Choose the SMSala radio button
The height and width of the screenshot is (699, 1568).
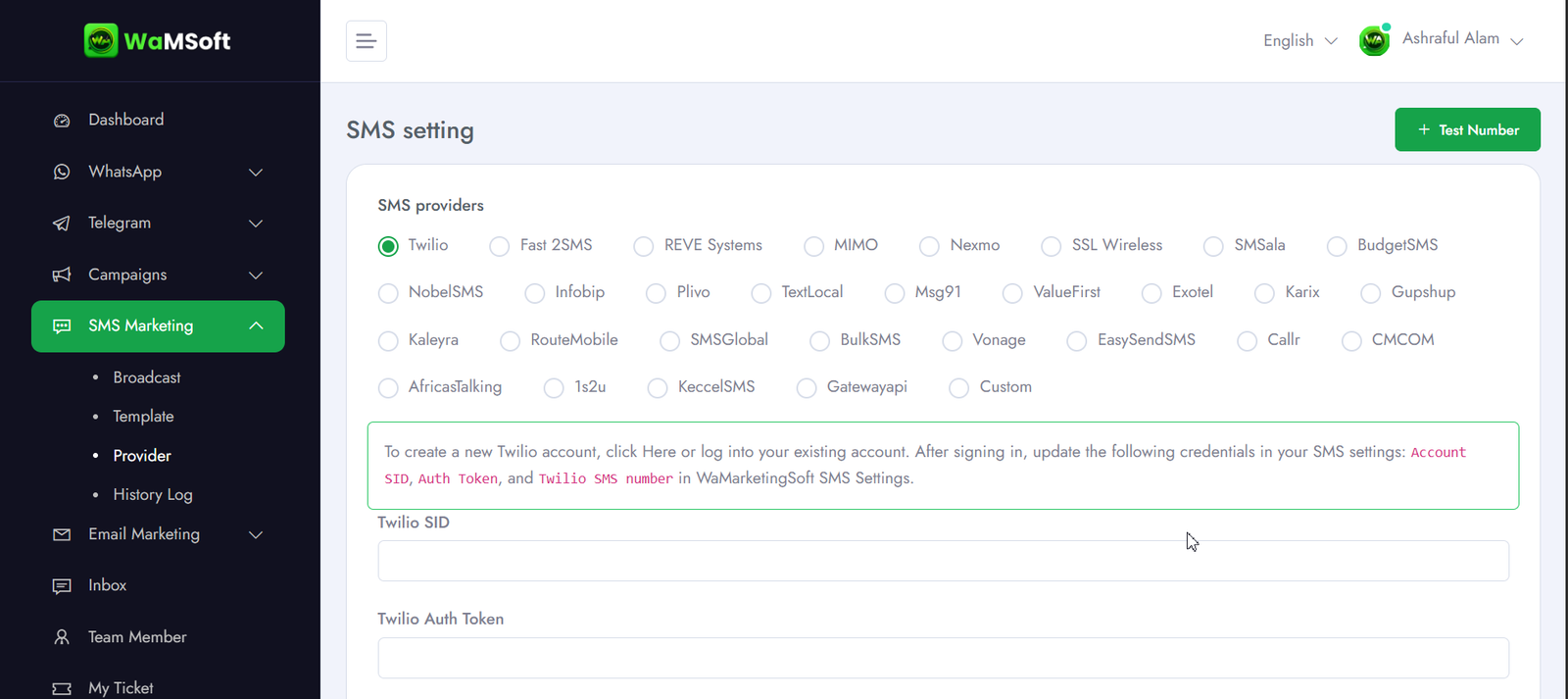[x=1214, y=246]
